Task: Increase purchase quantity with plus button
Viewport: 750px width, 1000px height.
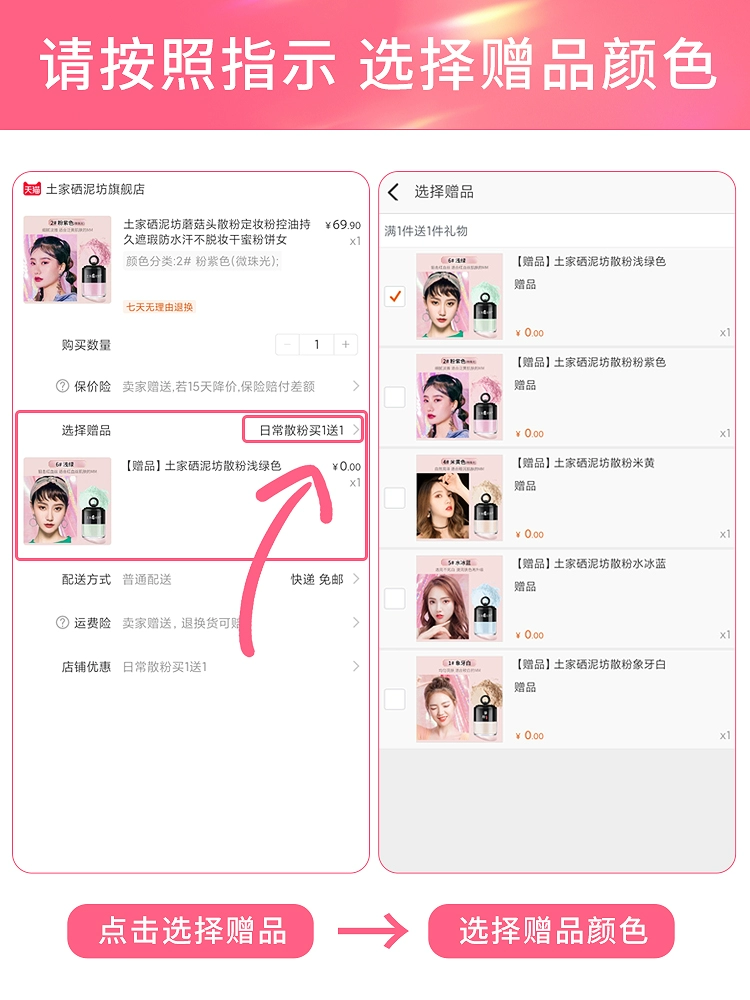Action: tap(345, 344)
